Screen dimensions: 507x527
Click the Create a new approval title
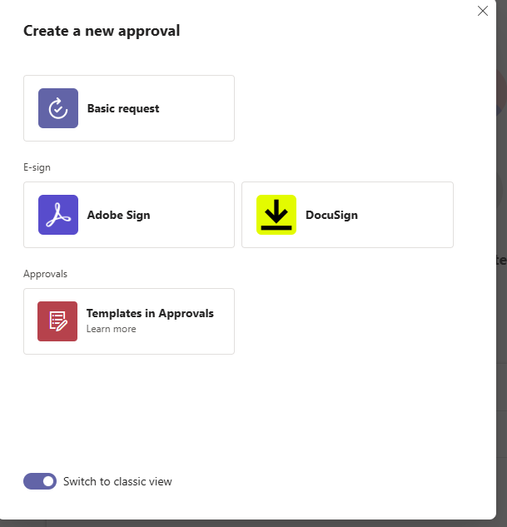click(x=102, y=31)
